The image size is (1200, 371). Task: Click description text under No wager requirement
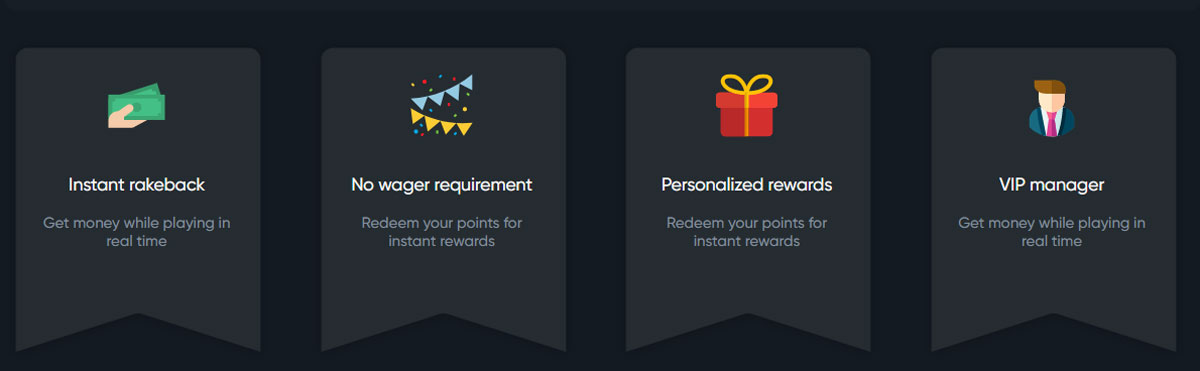pyautogui.click(x=442, y=232)
